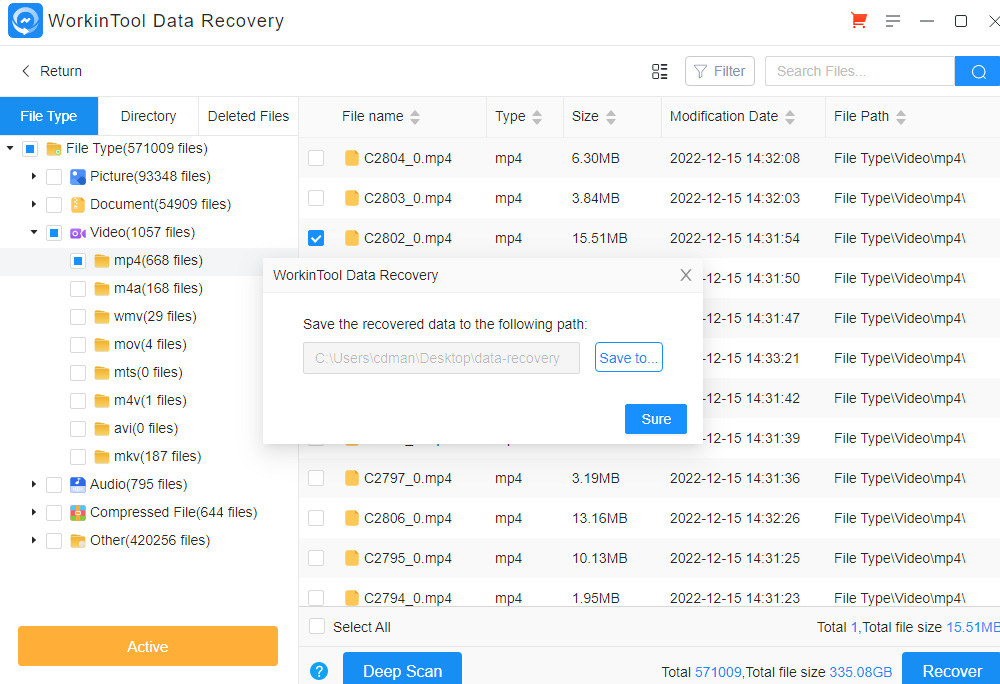The width and height of the screenshot is (1000, 684).
Task: Sort by File Path arrows
Action: (x=901, y=117)
